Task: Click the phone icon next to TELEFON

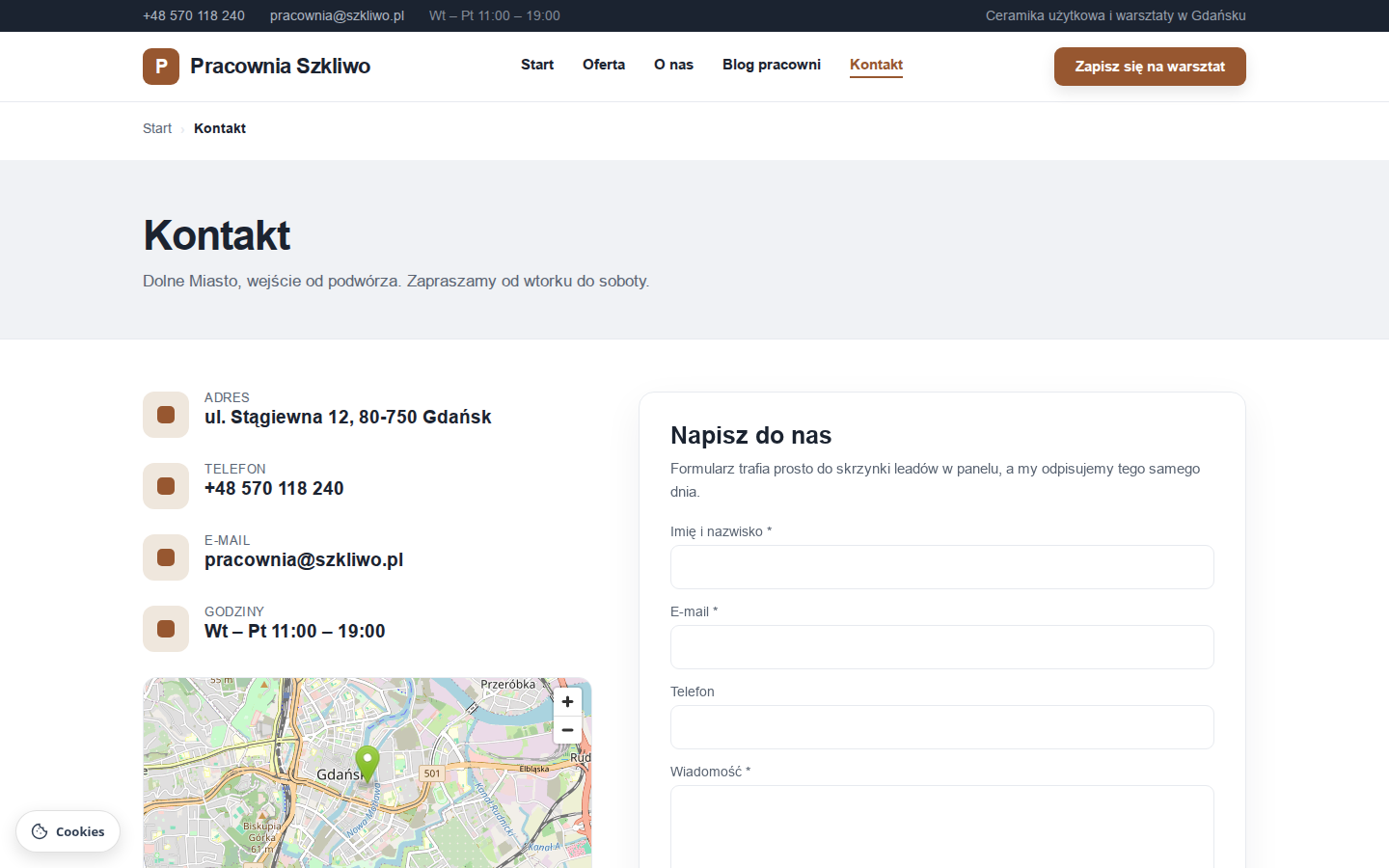Action: (x=166, y=486)
